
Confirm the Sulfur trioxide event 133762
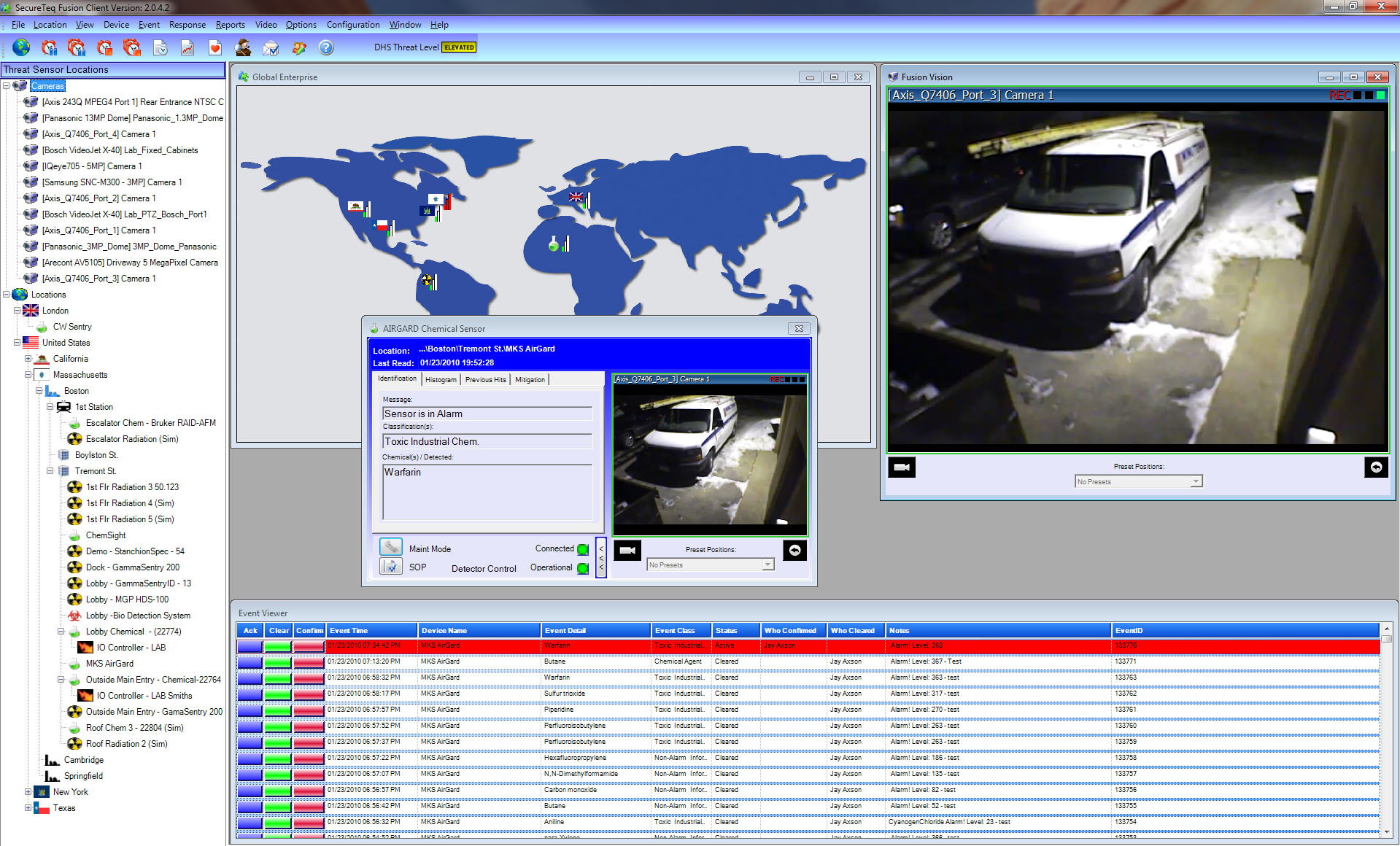[x=309, y=694]
